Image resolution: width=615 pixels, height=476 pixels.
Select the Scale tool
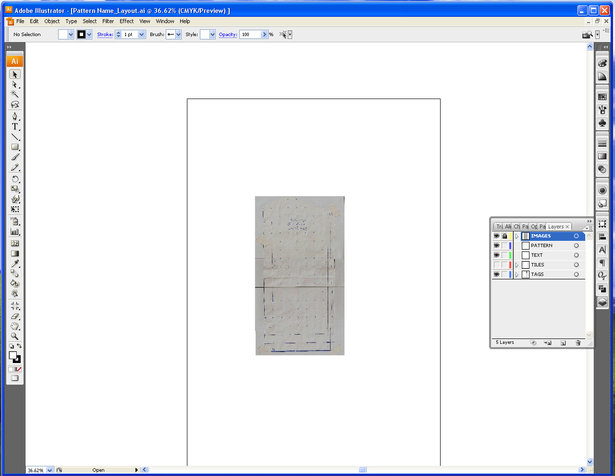(x=15, y=189)
